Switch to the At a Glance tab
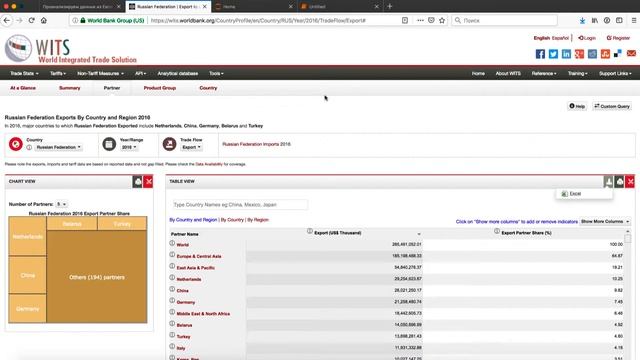Viewport: 640px width, 360px height. [x=23, y=88]
